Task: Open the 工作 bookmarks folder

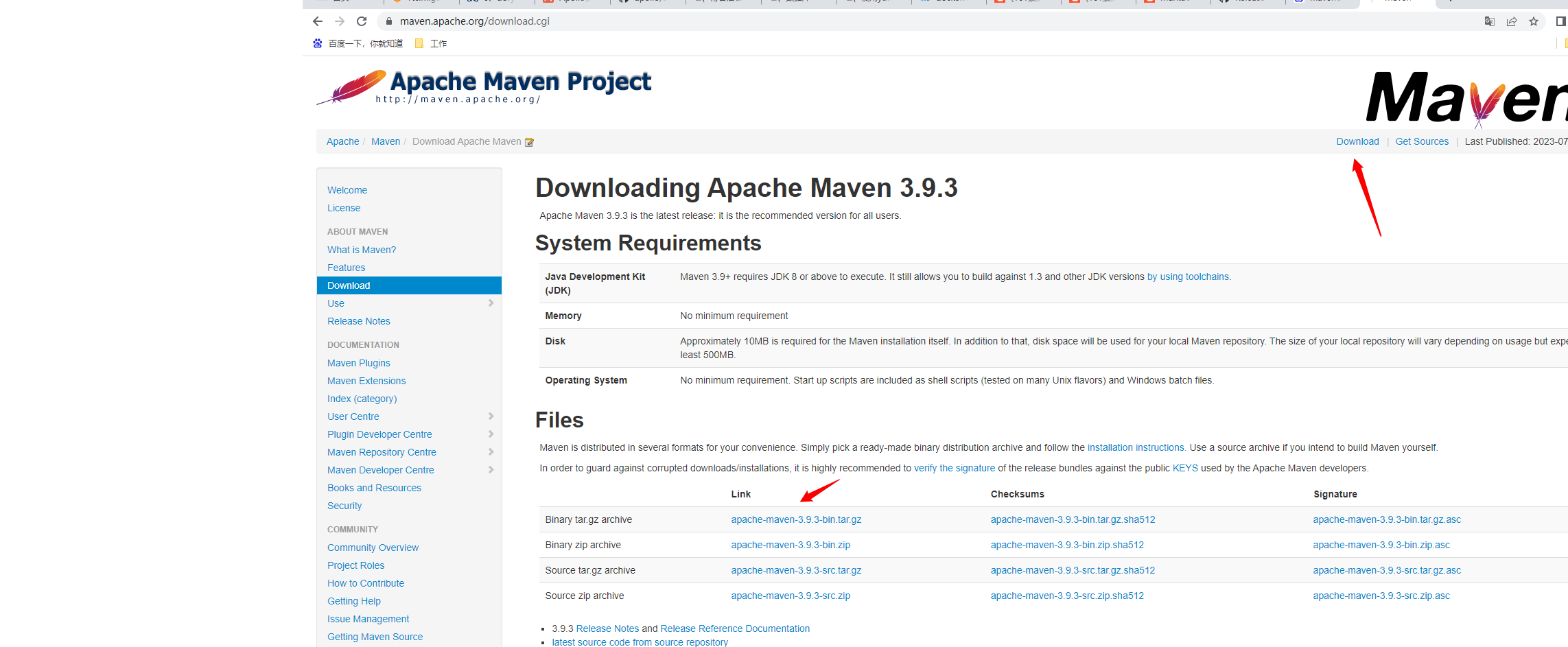Action: [431, 43]
